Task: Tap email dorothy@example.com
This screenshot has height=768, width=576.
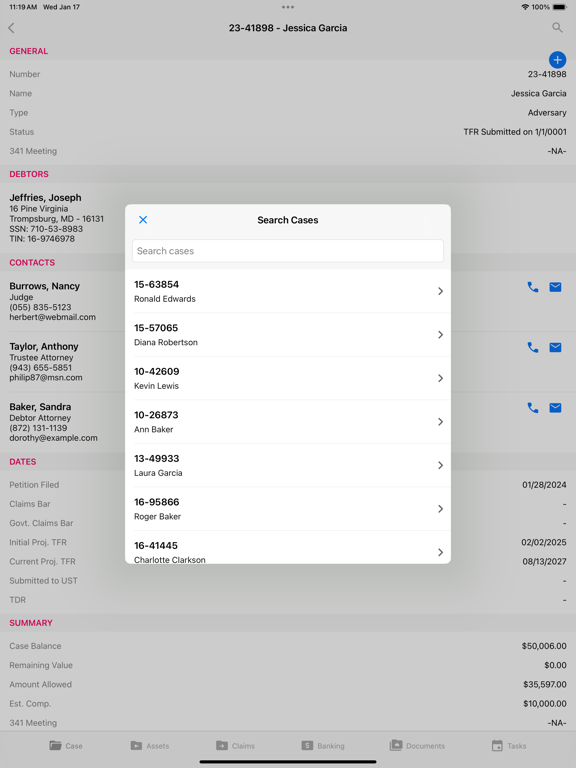Action: (53, 437)
